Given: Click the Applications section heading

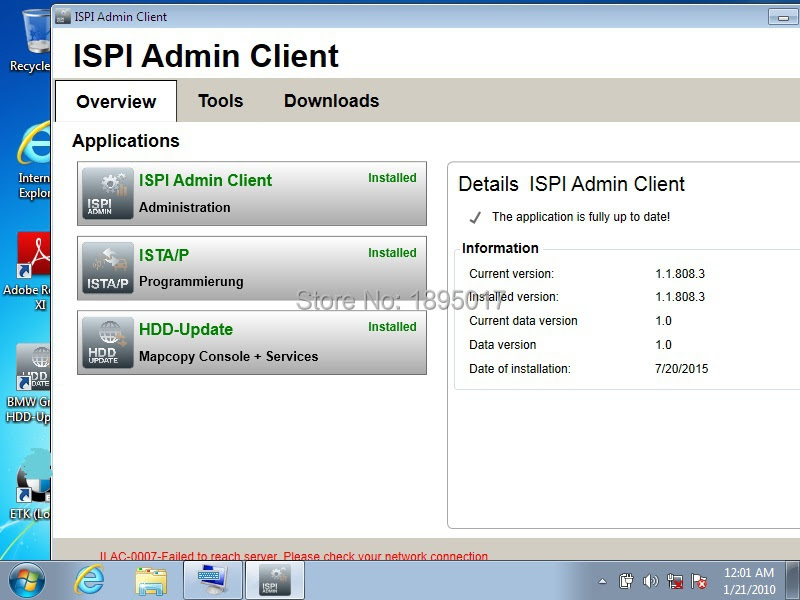Looking at the screenshot, I should [x=126, y=140].
